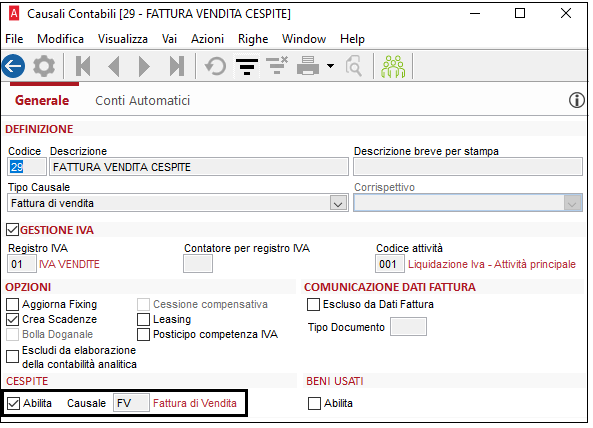The width and height of the screenshot is (593, 428).
Task: Click the Codice attività field 001
Action: tap(390, 264)
